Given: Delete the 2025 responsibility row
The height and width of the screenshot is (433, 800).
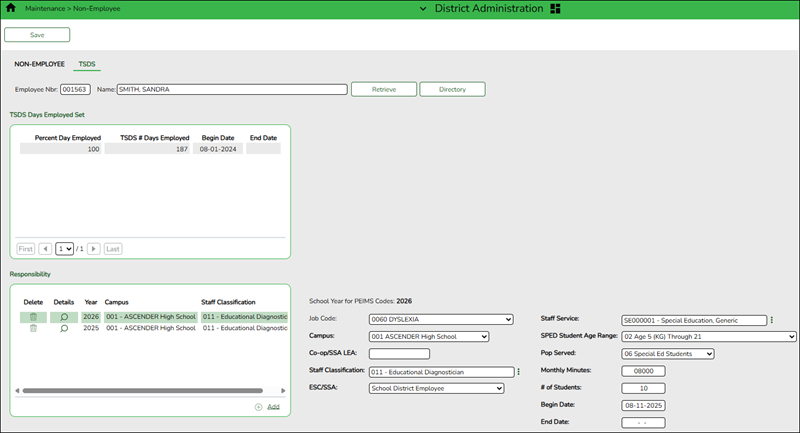Looking at the screenshot, I should pos(33,328).
